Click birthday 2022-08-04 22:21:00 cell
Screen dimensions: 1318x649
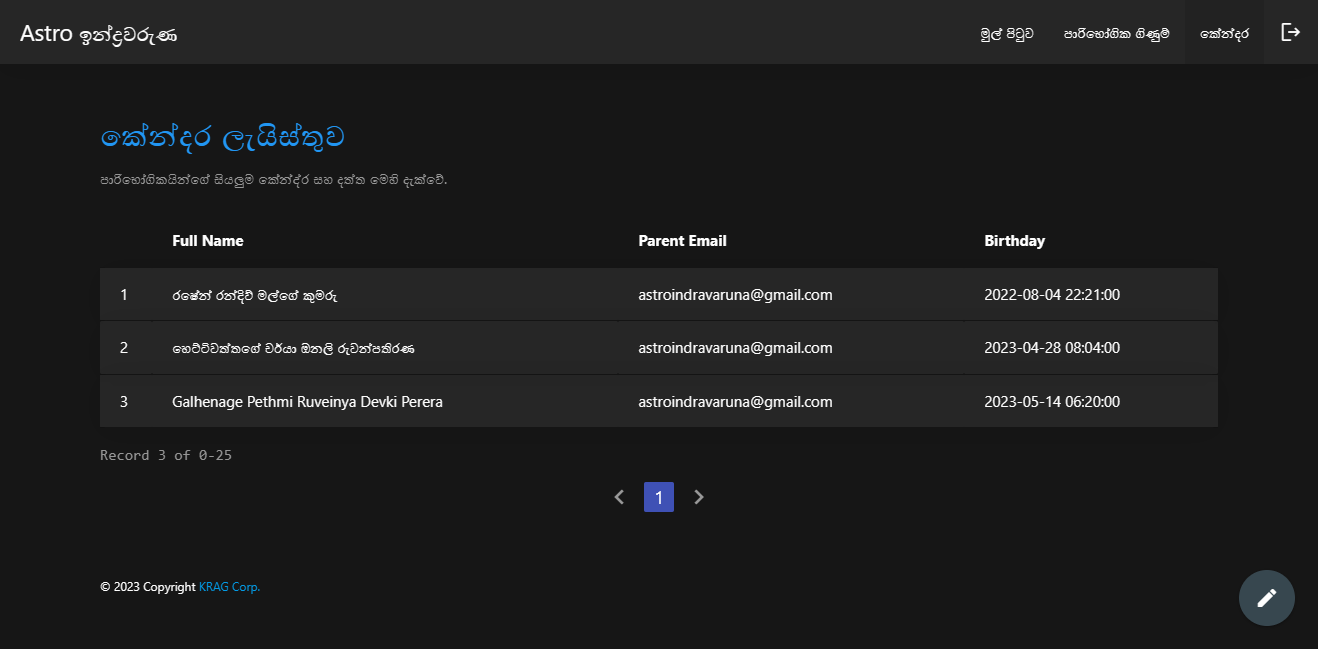1052,295
